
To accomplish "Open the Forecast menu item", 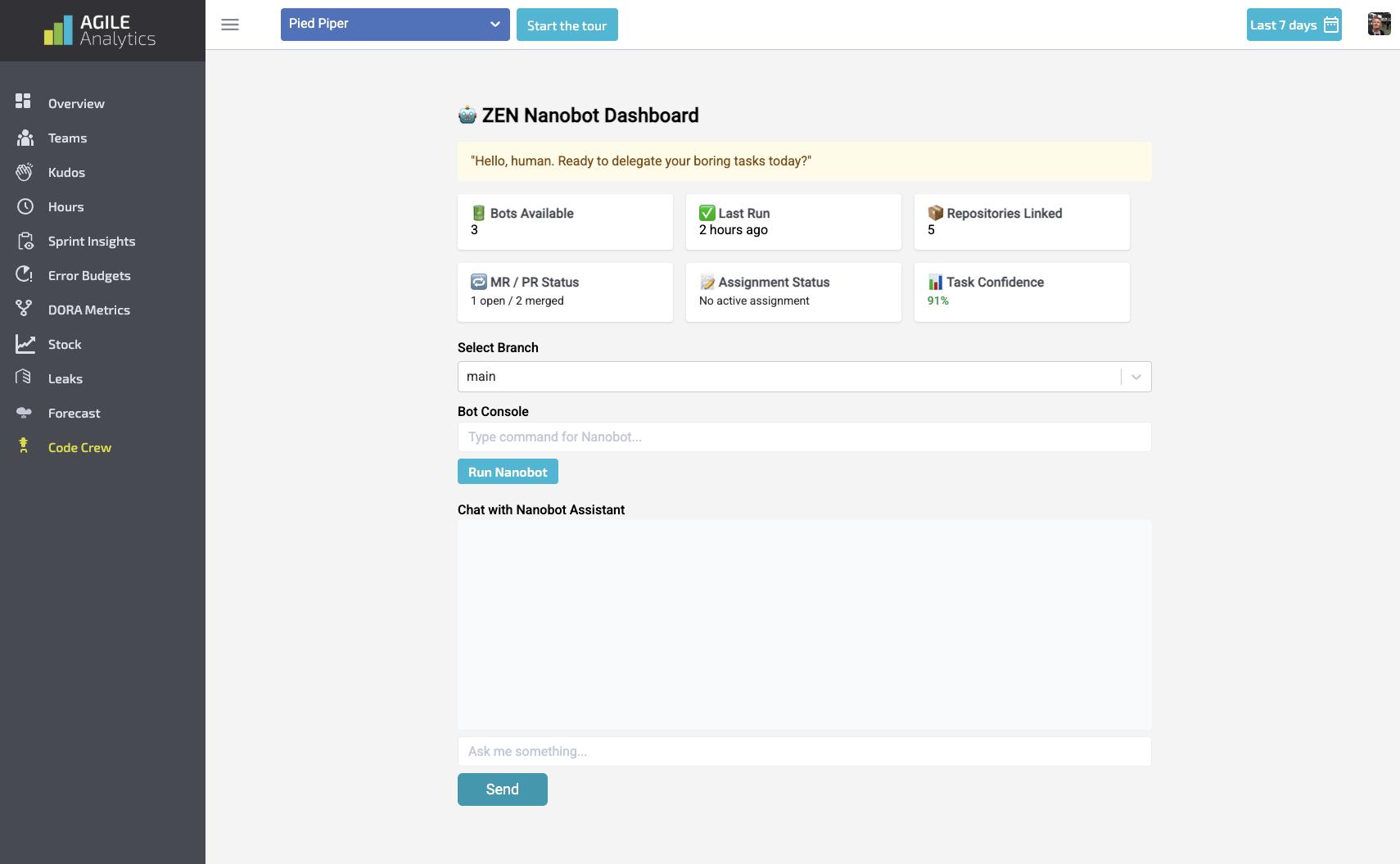I will point(74,414).
